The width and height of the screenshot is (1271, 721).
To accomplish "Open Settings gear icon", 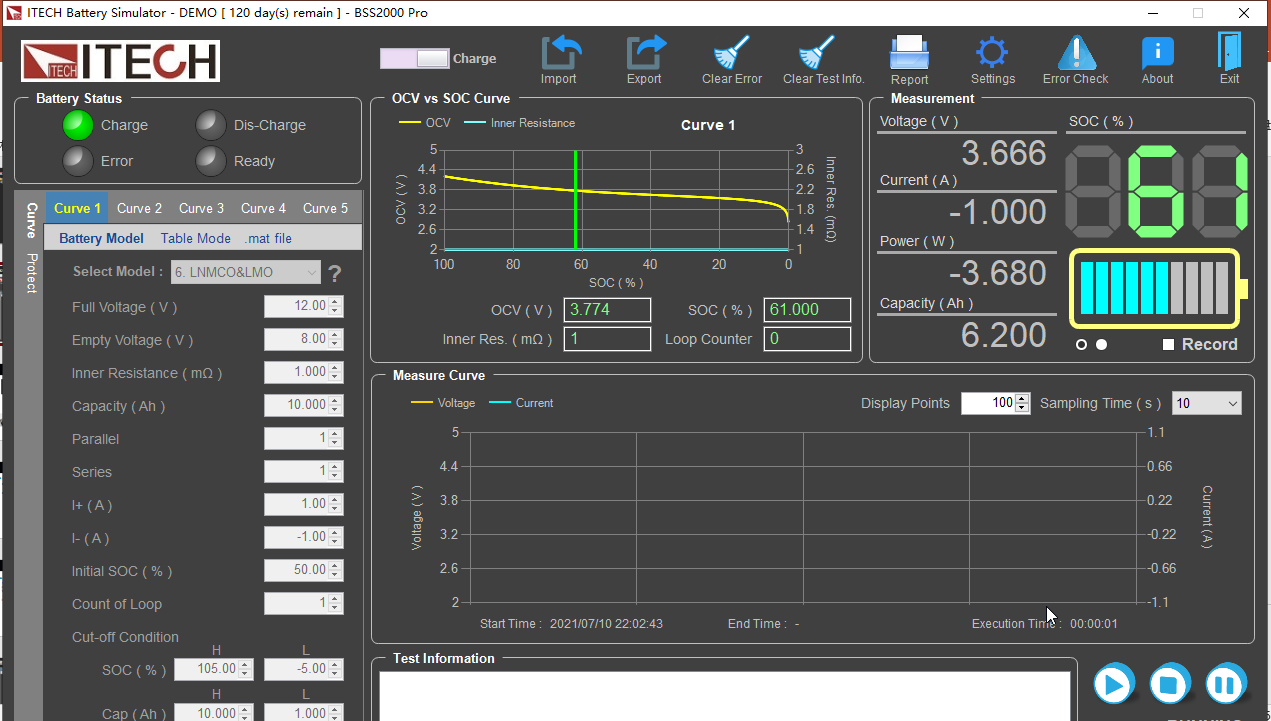I will coord(992,53).
